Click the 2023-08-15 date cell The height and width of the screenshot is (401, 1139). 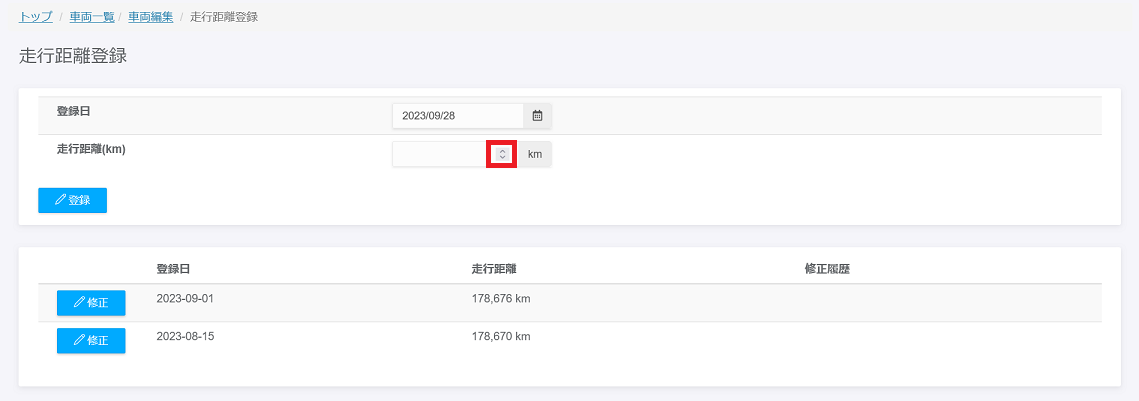[x=185, y=336]
